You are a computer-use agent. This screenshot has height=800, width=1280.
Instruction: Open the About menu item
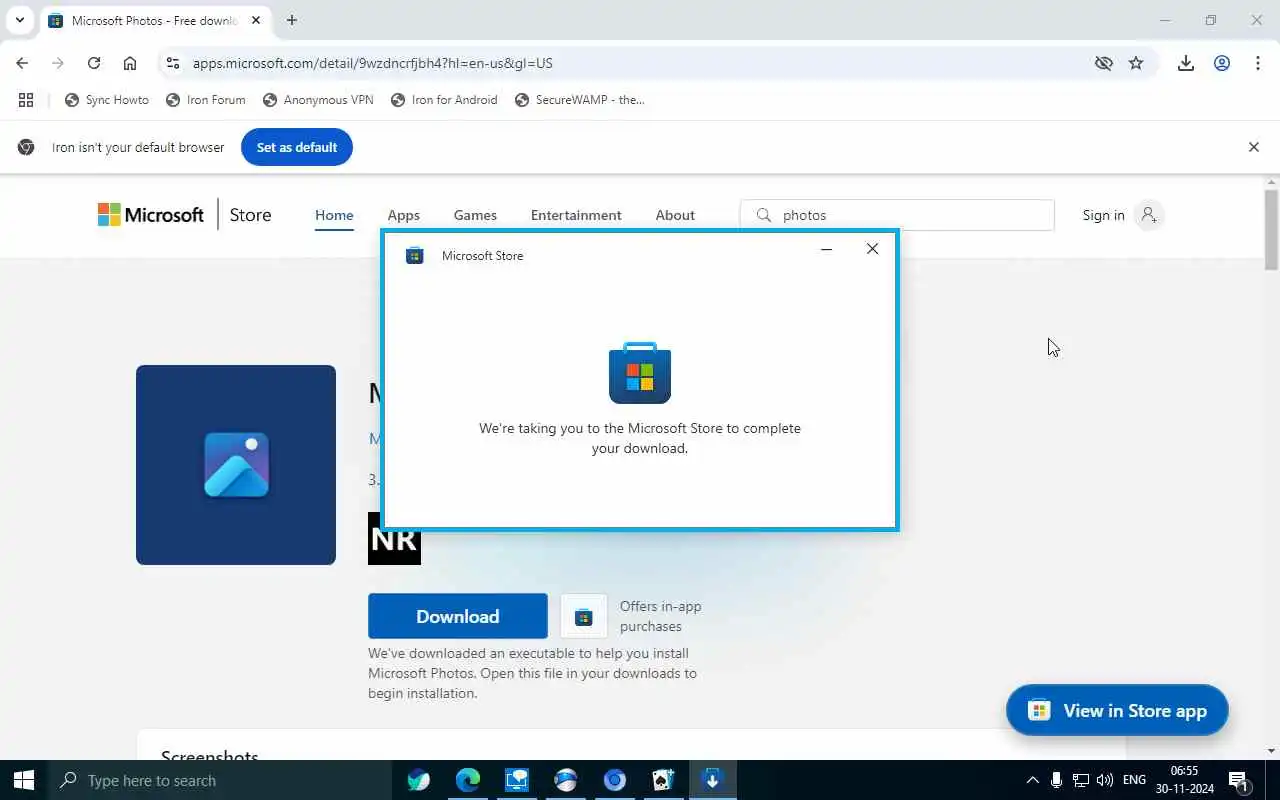point(675,215)
